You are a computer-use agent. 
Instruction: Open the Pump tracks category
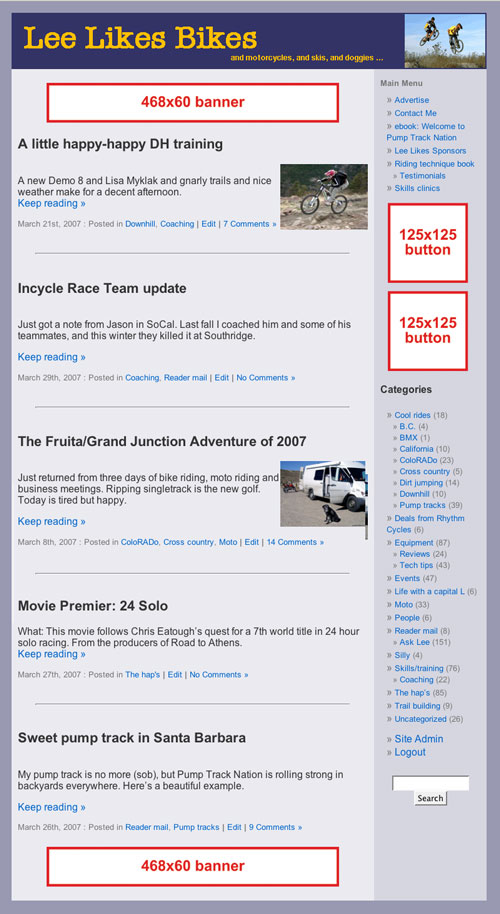point(422,505)
